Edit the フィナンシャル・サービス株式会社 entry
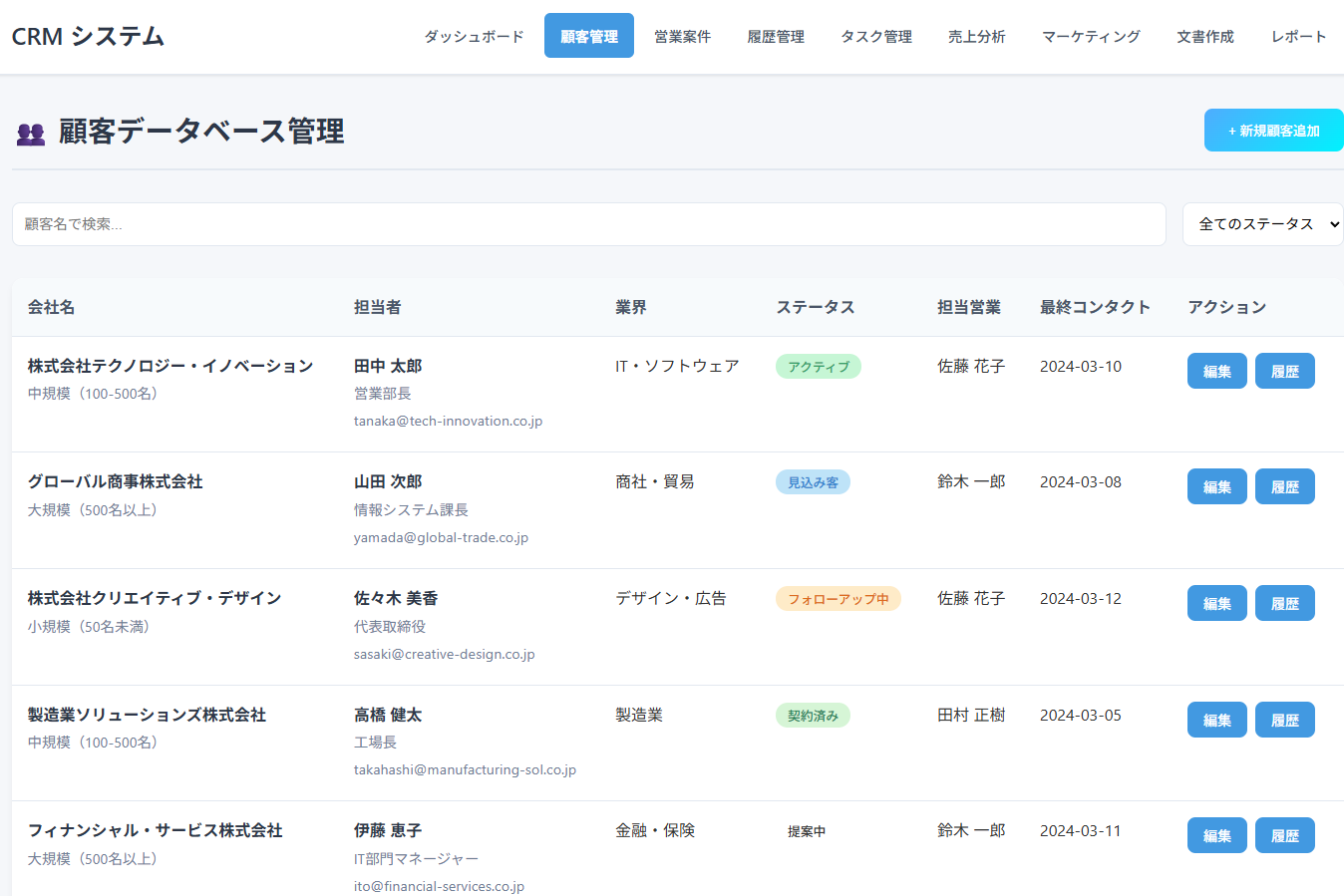The height and width of the screenshot is (896, 1344). [1216, 836]
